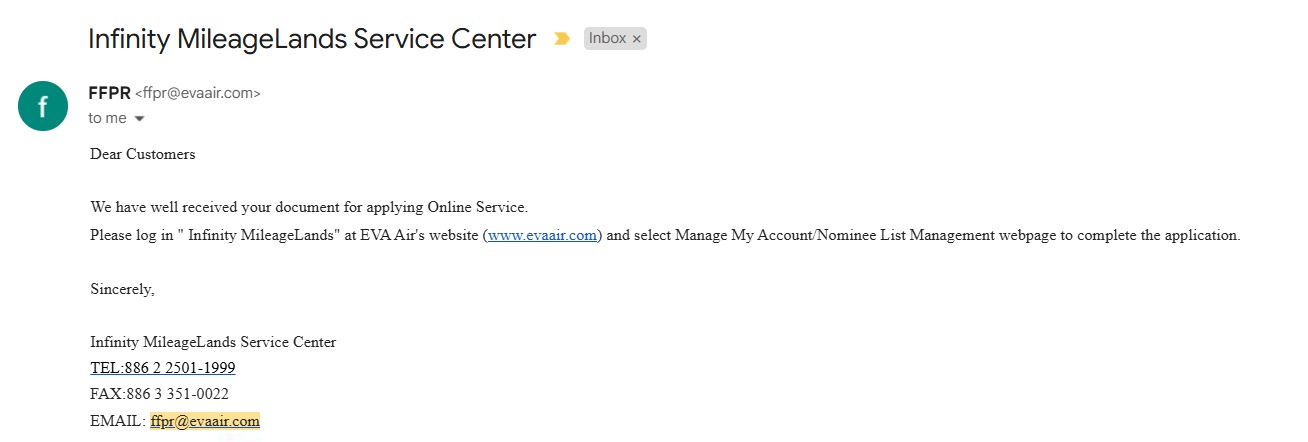Click the sender name FFPR
This screenshot has width=1308, height=442.
coord(109,93)
